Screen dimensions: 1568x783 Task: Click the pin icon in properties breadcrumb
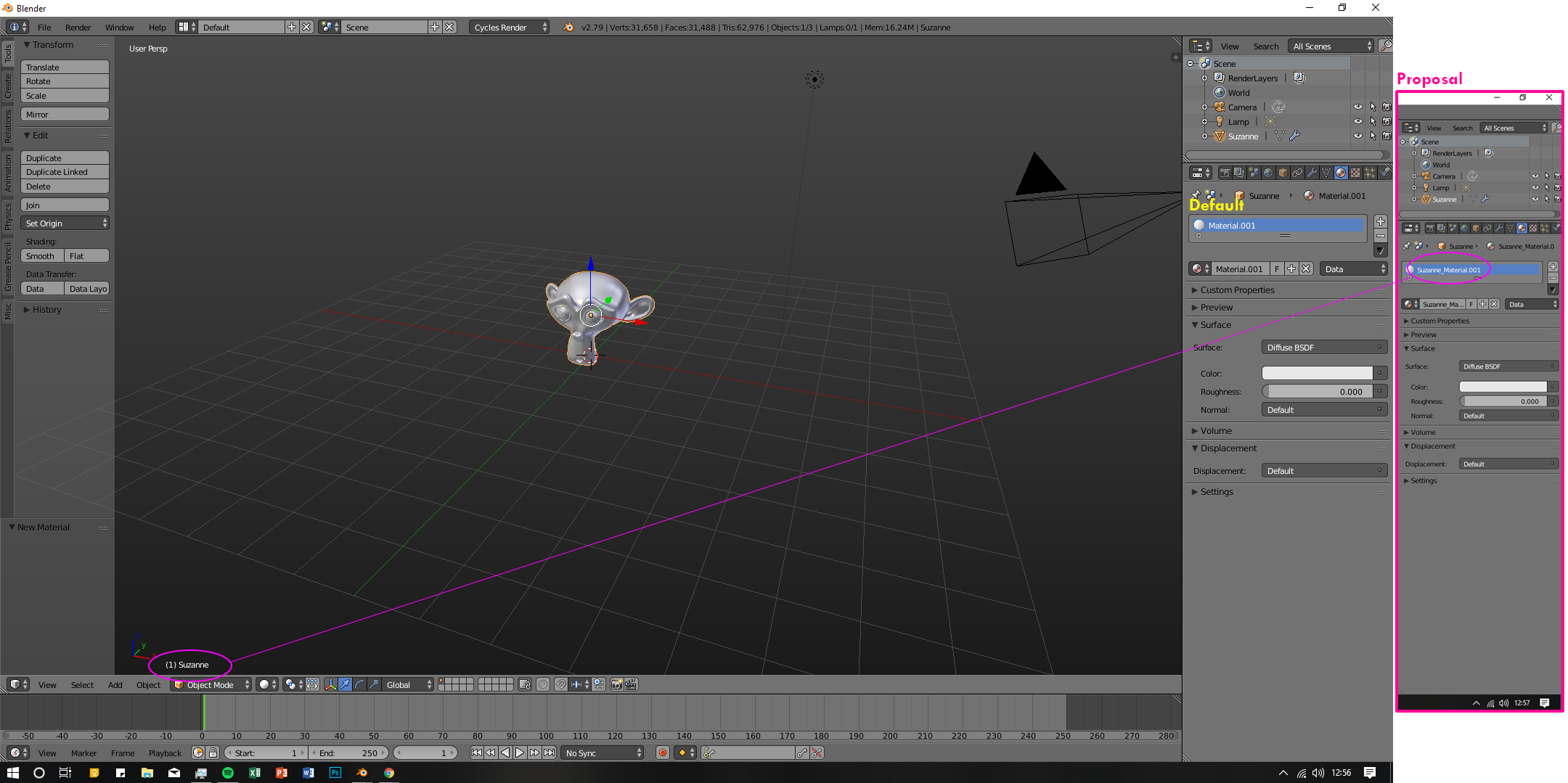(x=1196, y=194)
